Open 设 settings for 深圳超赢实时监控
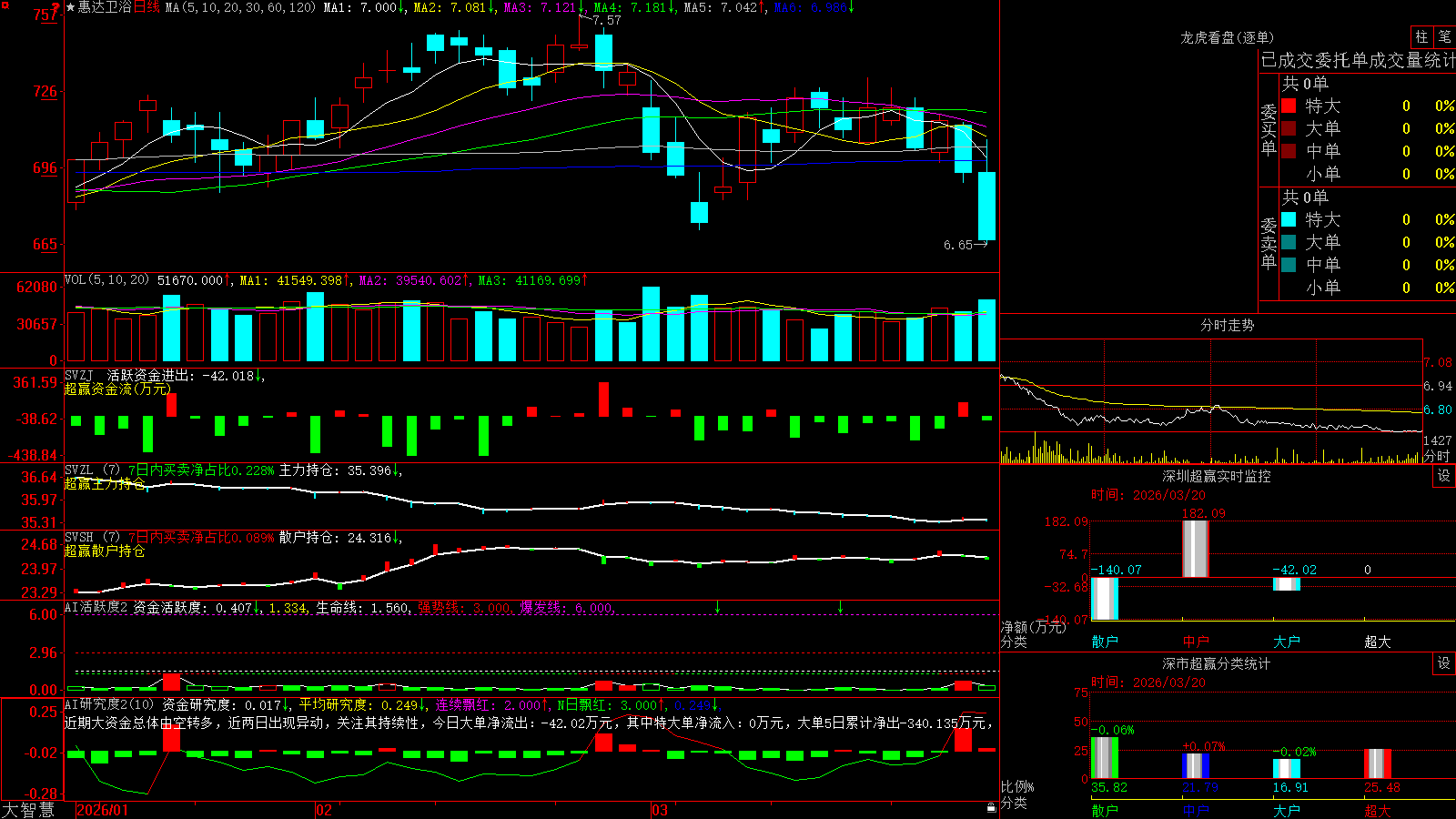This screenshot has height=819, width=1456. coord(1444,476)
